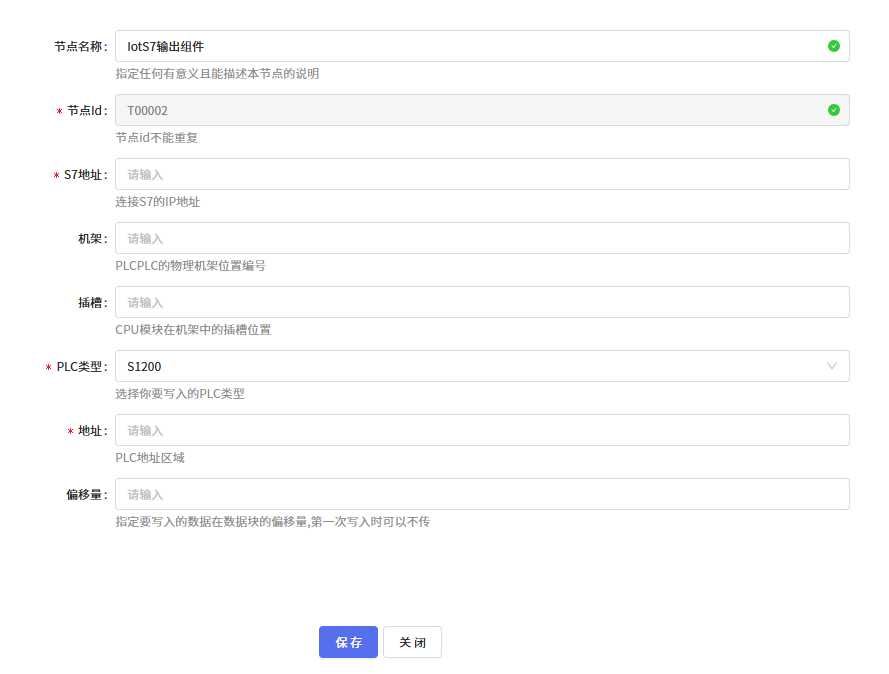
Task: Click the red asterisk before S7地址 label
Action: click(x=57, y=174)
